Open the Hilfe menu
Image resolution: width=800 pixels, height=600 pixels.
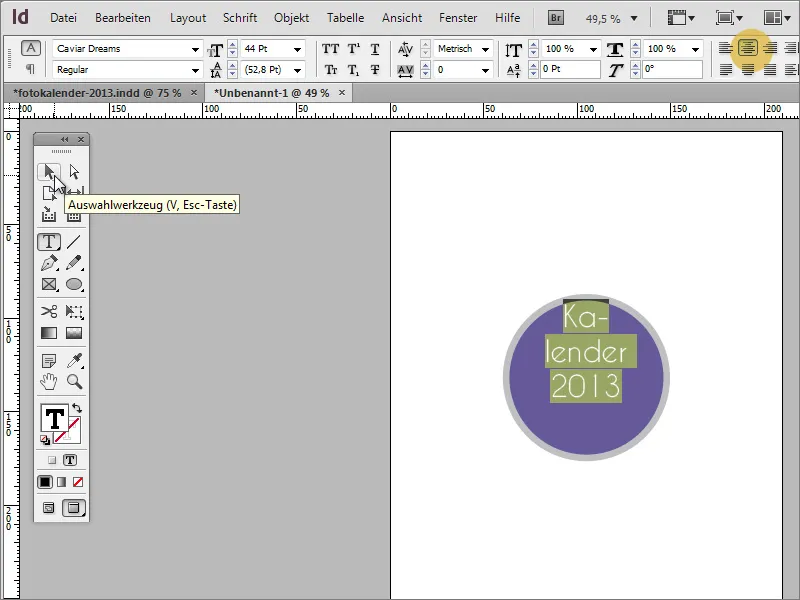pyautogui.click(x=507, y=18)
